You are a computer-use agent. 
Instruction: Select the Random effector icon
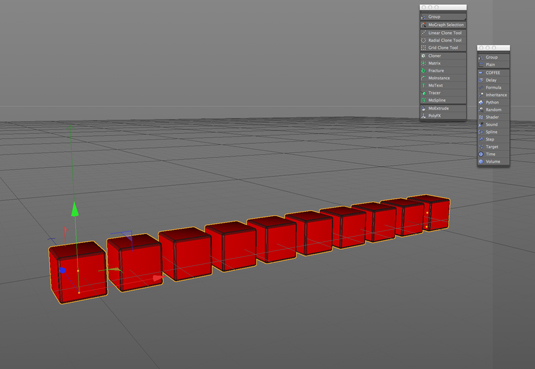(x=481, y=110)
